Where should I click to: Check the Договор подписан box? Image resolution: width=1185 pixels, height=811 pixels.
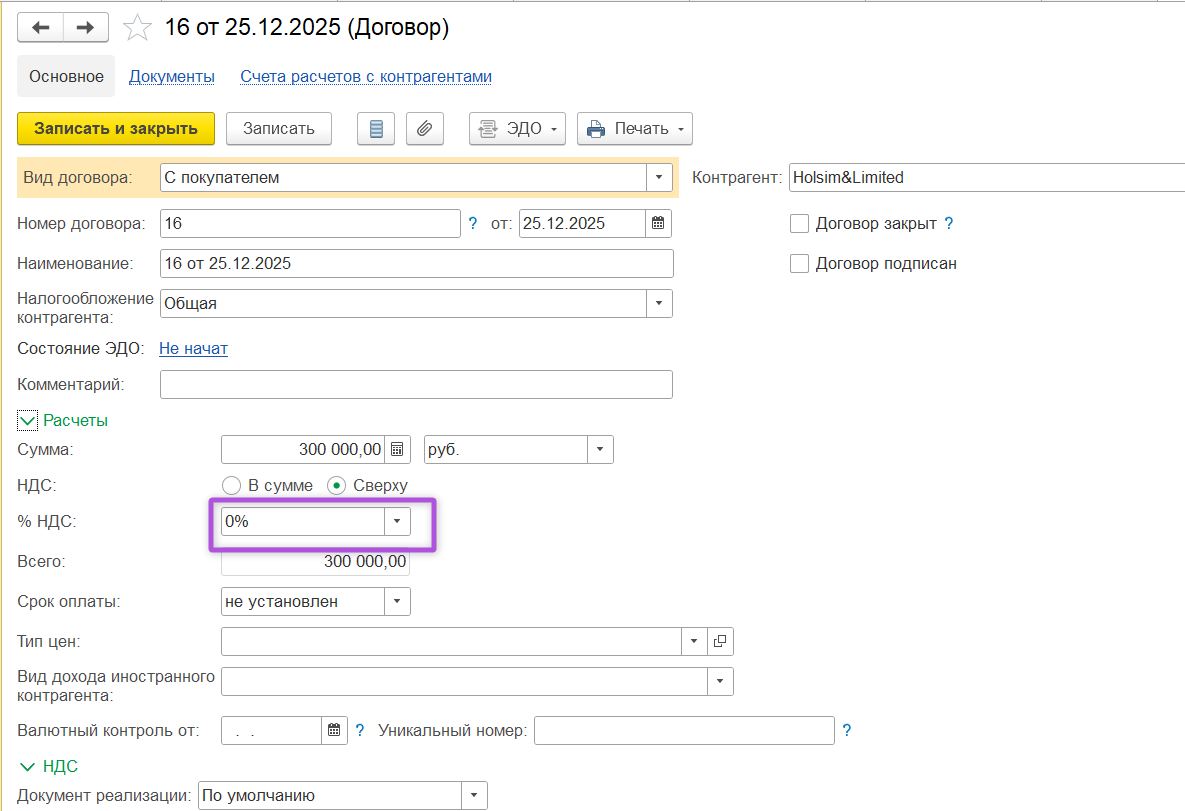point(799,264)
